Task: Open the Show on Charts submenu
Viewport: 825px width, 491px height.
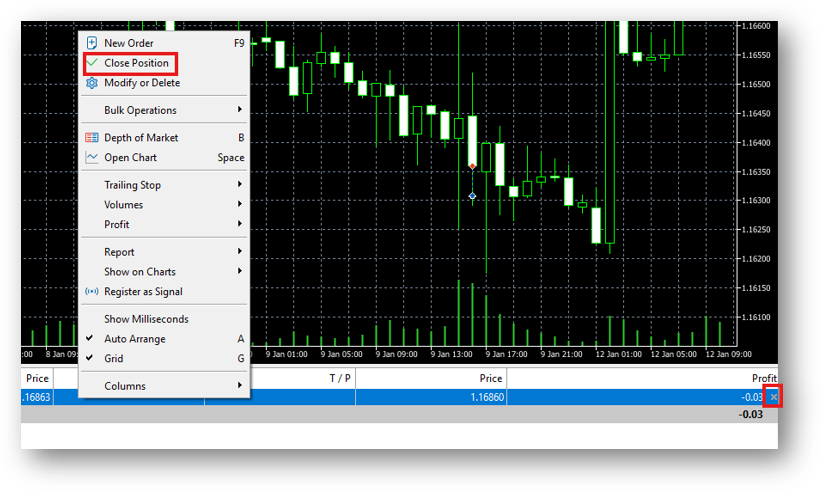Action: click(x=140, y=272)
